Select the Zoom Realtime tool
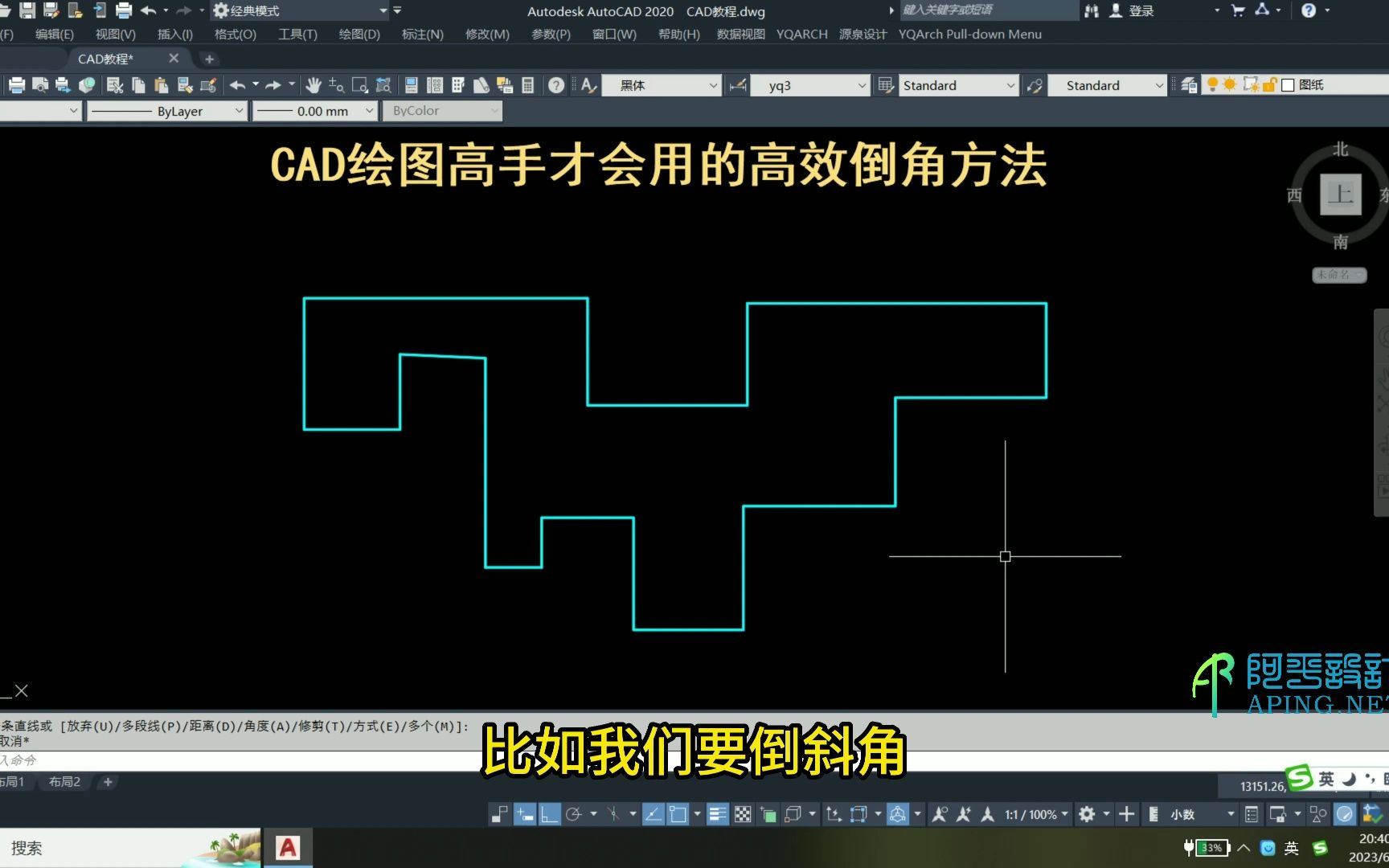Screen dimensions: 1389x868 click(337, 85)
